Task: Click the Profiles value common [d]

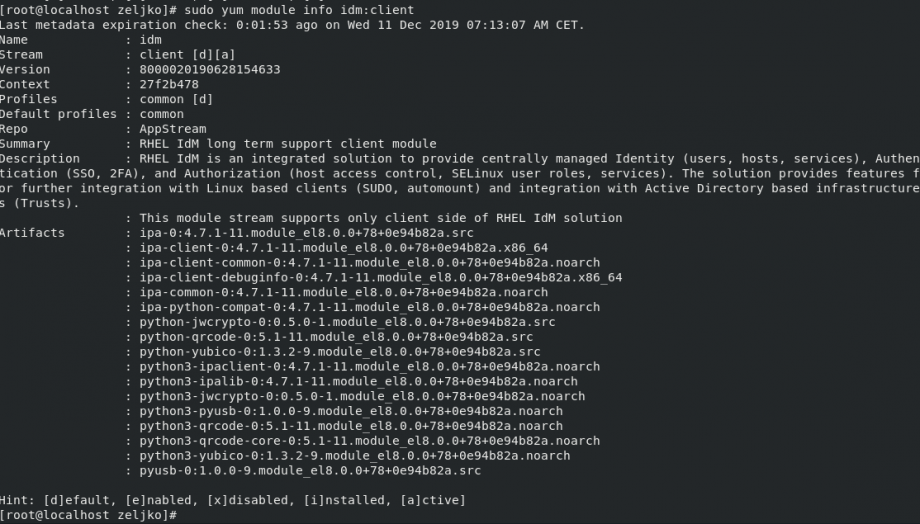Action: pyautogui.click(x=176, y=99)
